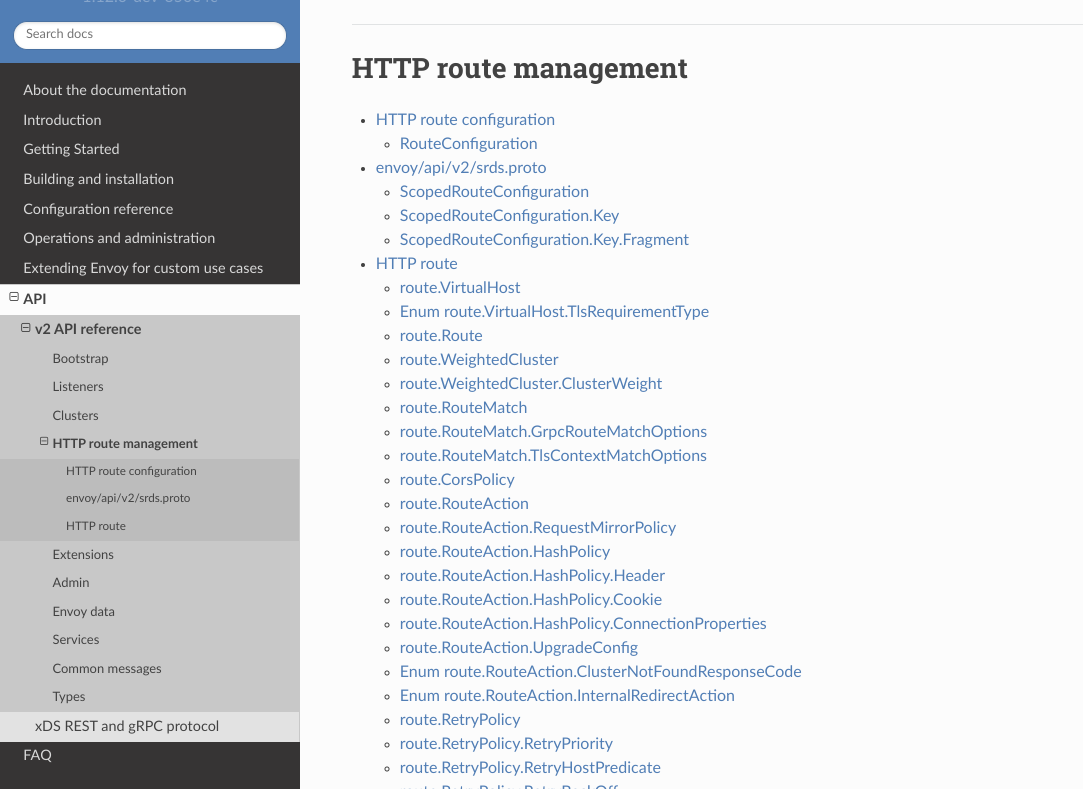1083x789 pixels.
Task: Open xDS REST and gRPC protocol
Action: click(127, 726)
